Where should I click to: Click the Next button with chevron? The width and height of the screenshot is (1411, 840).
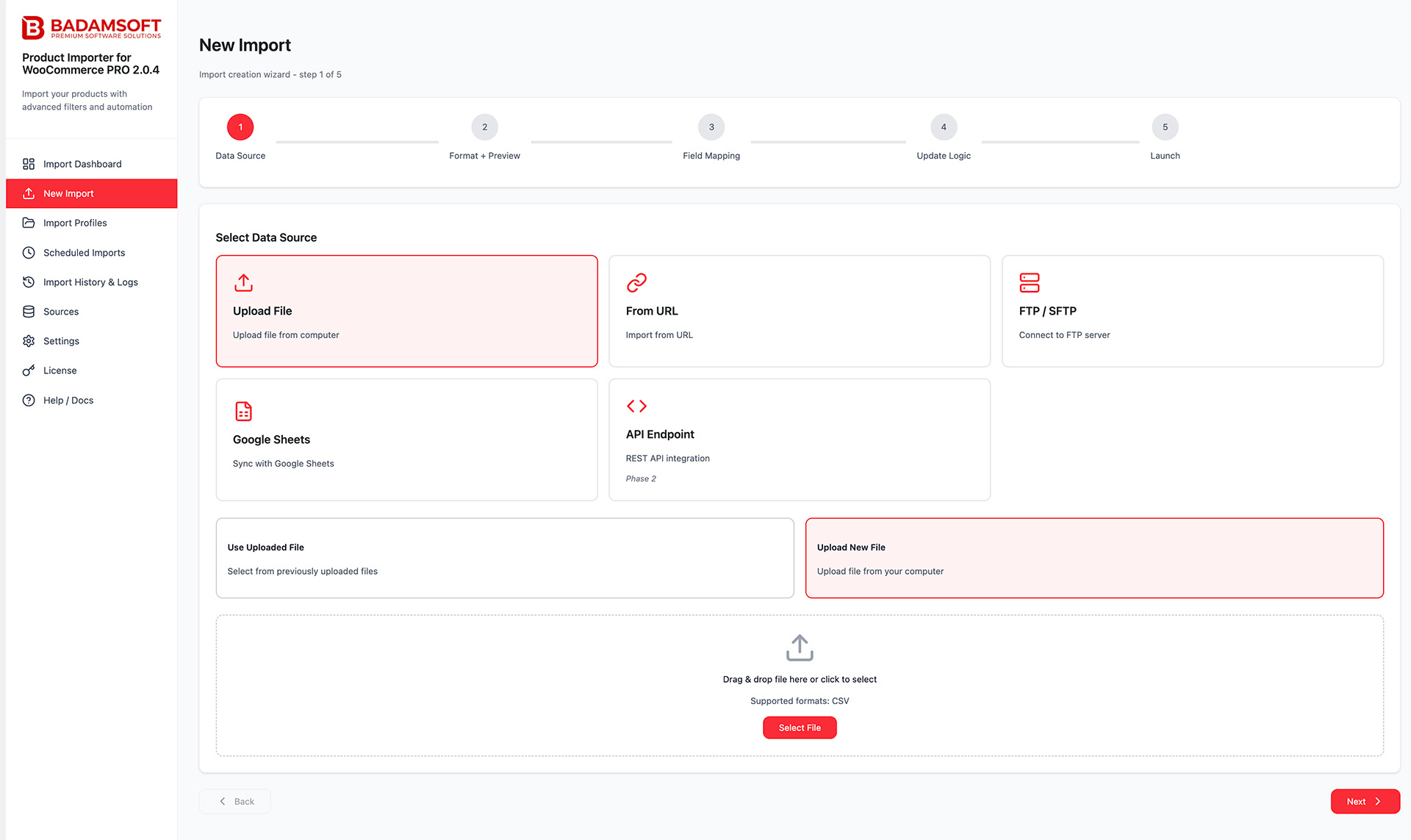[x=1364, y=801]
